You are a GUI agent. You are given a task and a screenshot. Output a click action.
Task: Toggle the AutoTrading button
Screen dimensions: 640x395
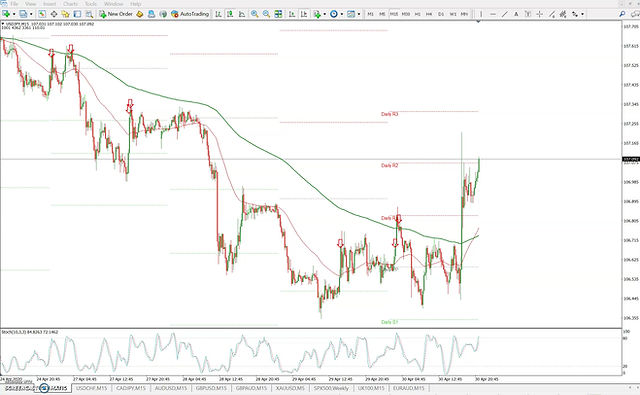tap(190, 14)
